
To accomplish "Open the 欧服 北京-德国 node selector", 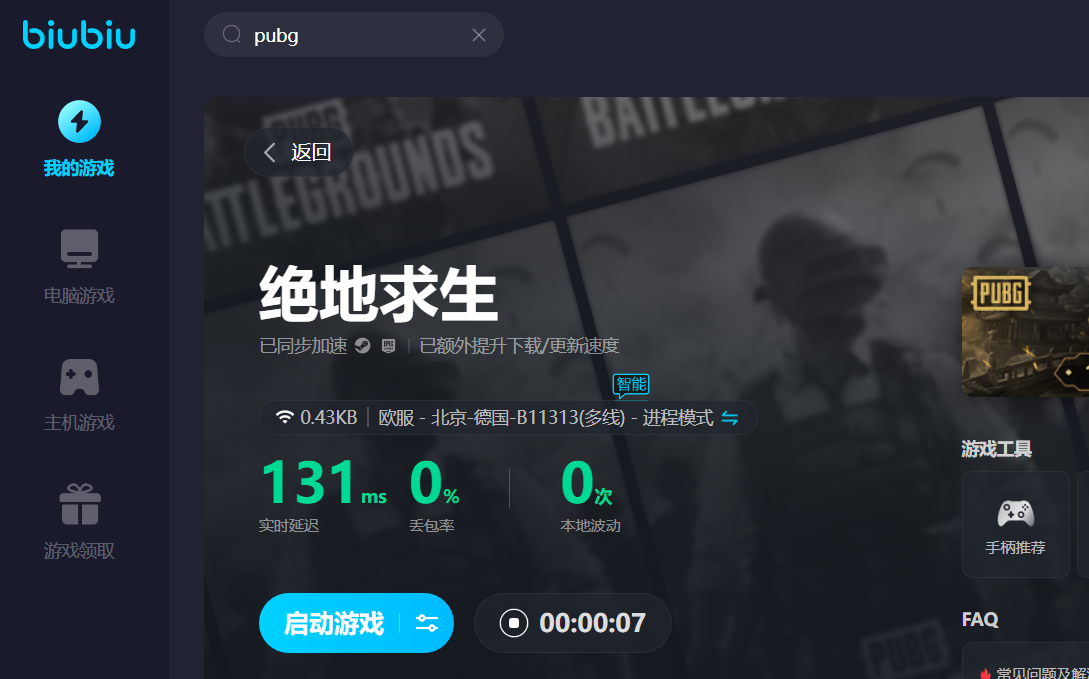I will [508, 418].
